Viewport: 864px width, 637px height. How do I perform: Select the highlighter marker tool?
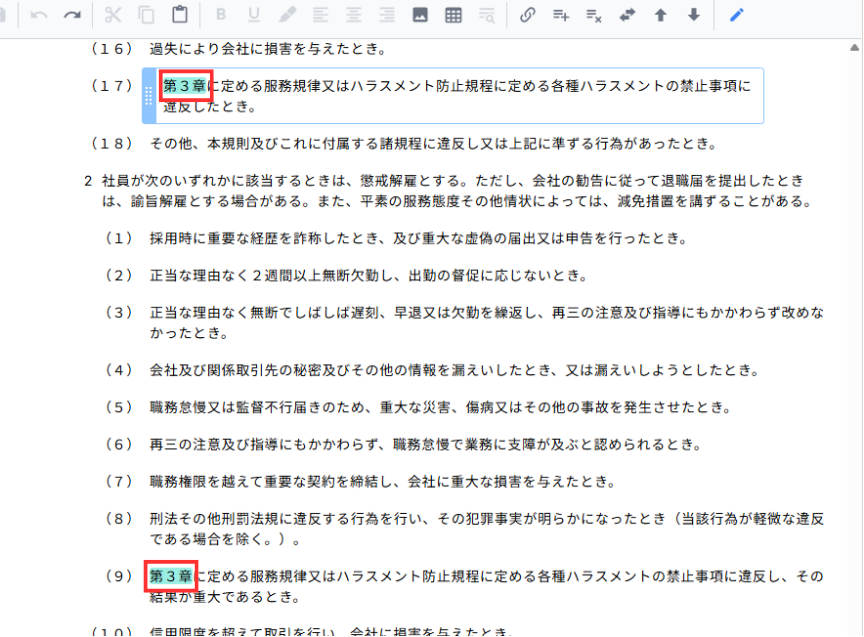tap(287, 16)
